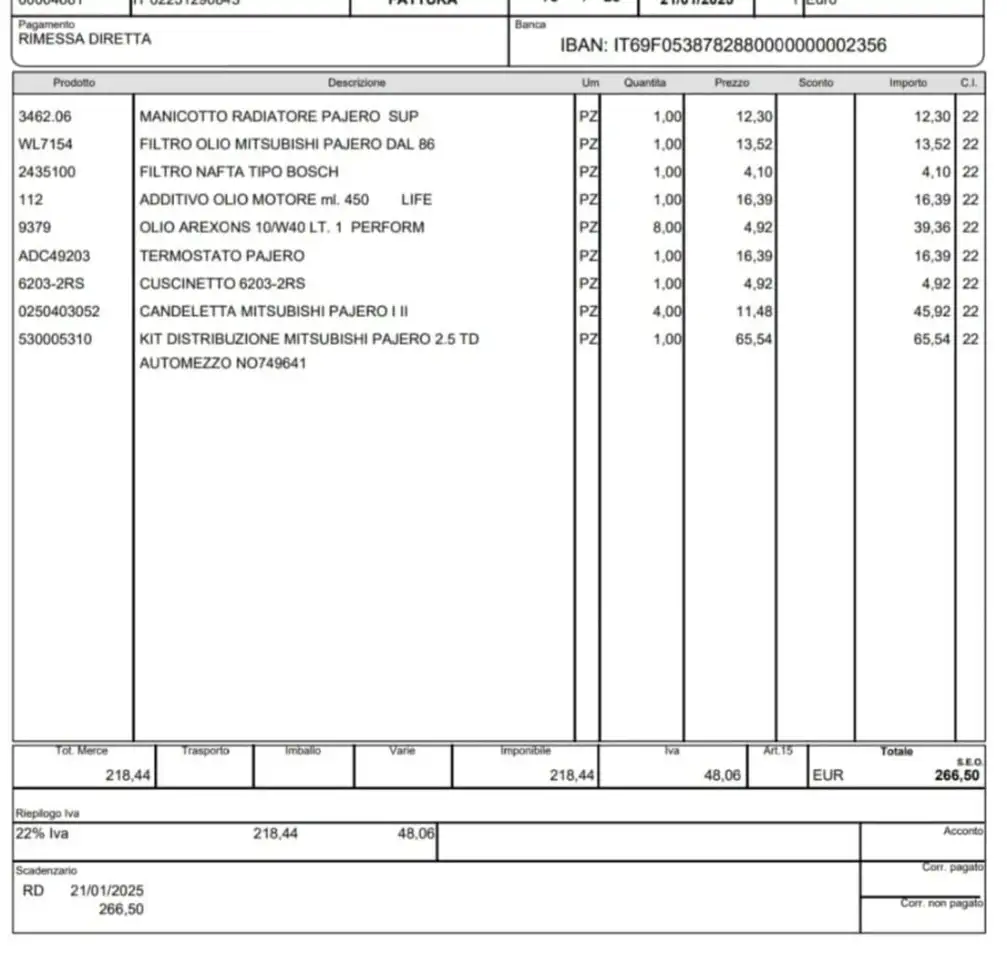Click product code 530005310
Screen dimensions: 1007x960
pos(55,339)
